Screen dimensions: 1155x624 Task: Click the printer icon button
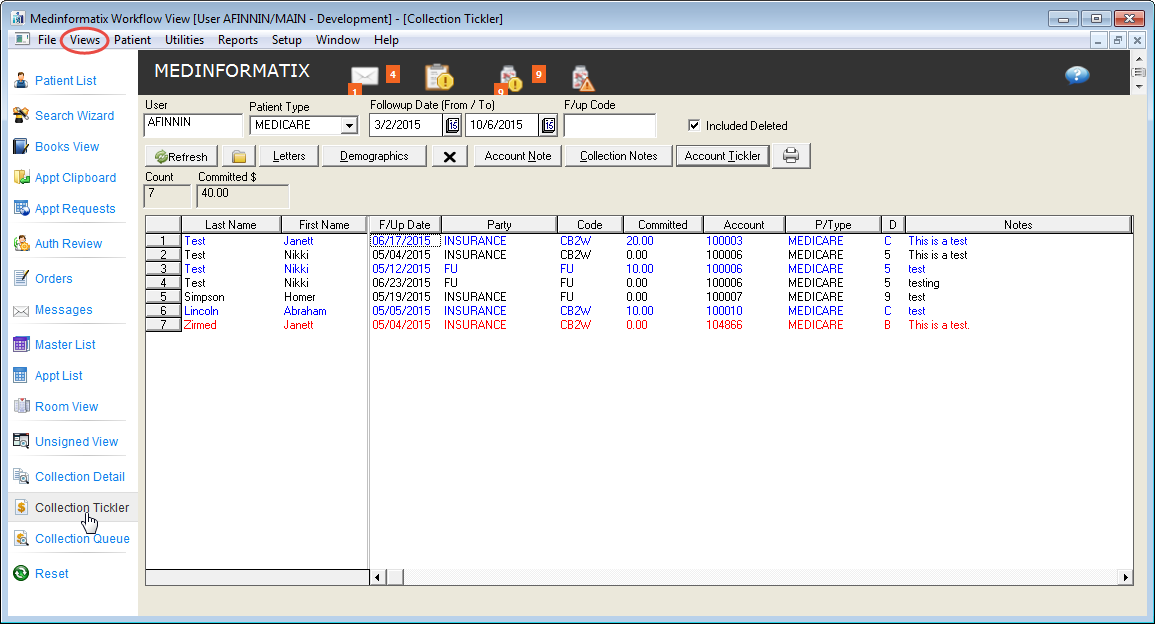click(791, 156)
